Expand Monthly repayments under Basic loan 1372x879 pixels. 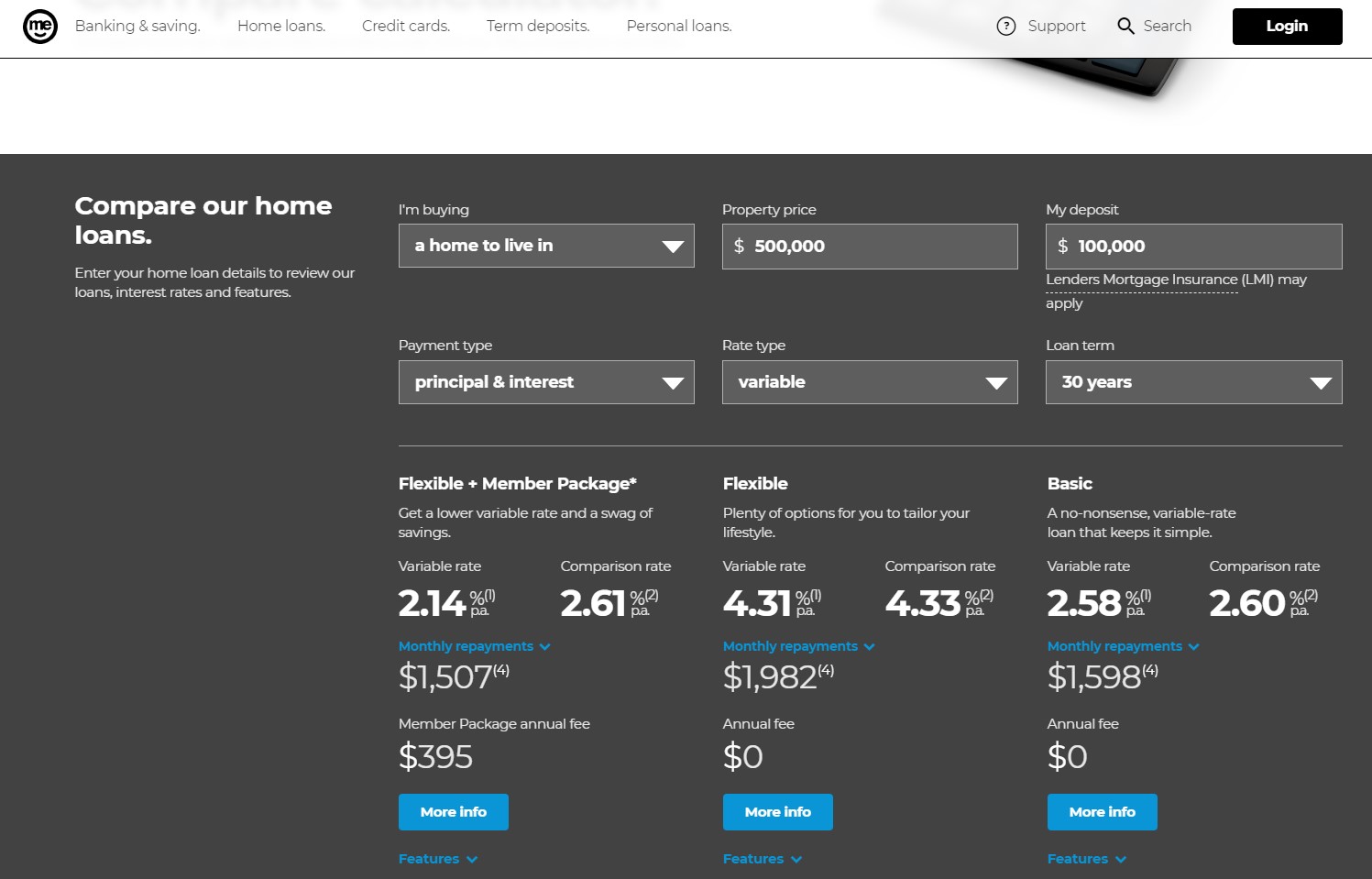[1123, 646]
